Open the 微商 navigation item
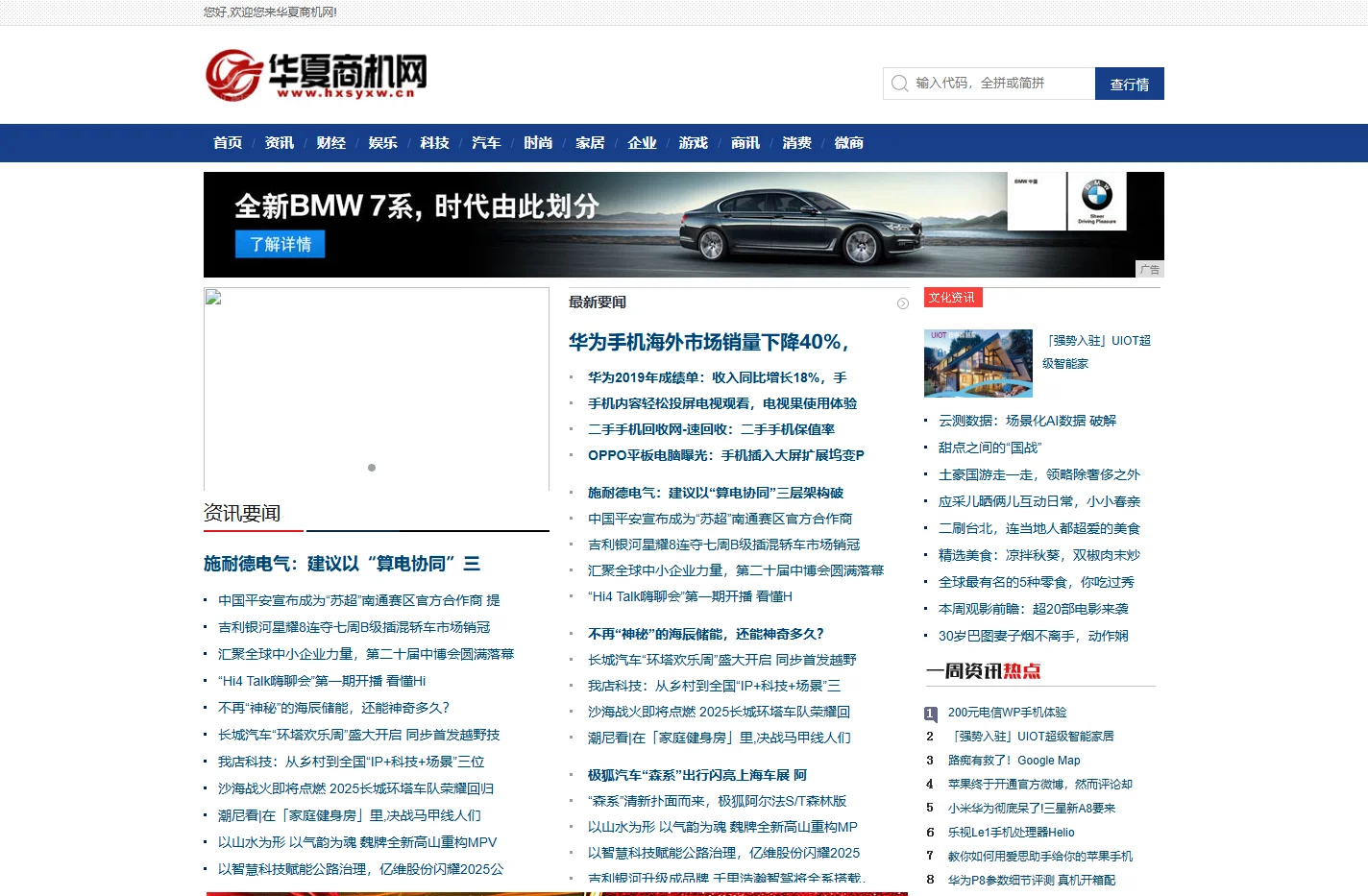Image resolution: width=1368 pixels, height=896 pixels. coord(849,143)
